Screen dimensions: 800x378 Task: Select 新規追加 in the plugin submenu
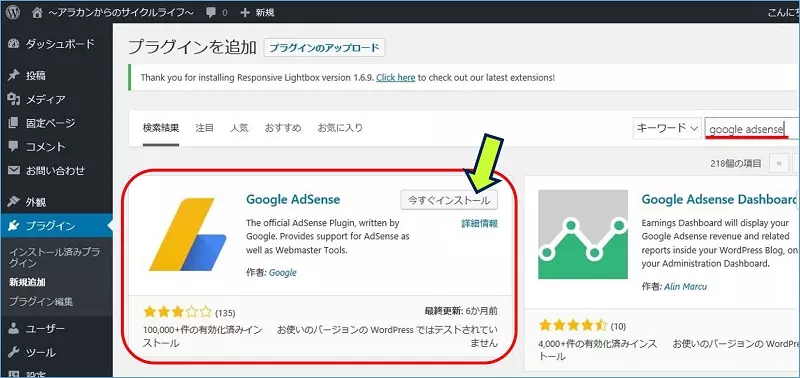[x=28, y=282]
